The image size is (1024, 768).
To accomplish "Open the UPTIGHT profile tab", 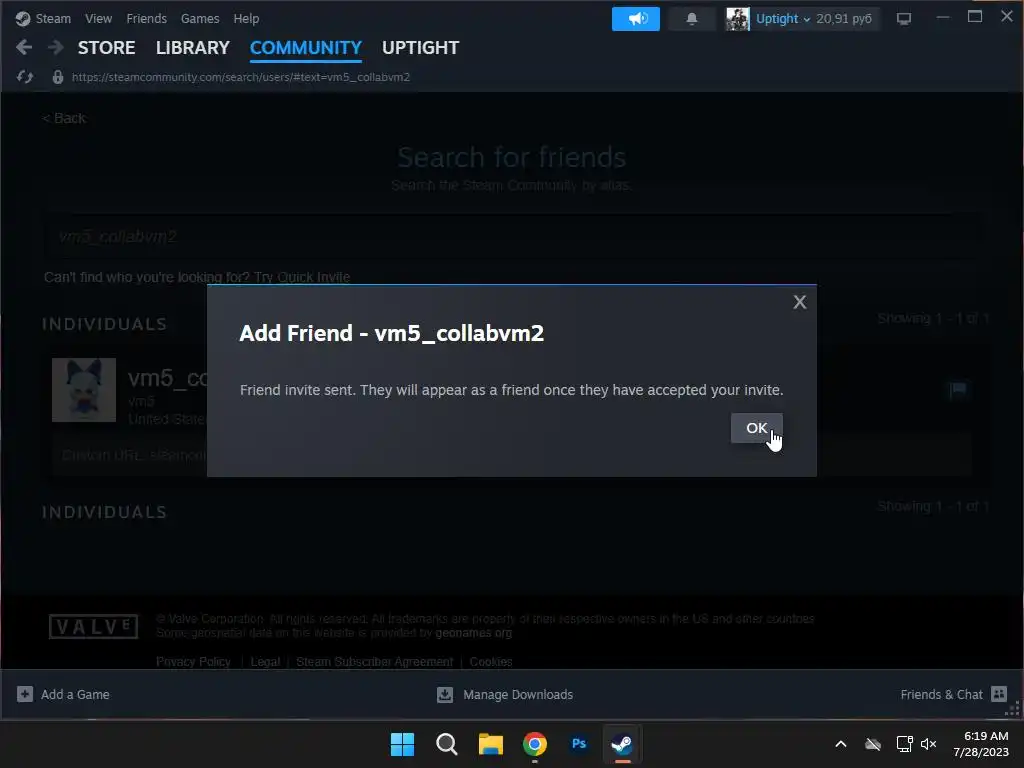I will click(x=421, y=48).
